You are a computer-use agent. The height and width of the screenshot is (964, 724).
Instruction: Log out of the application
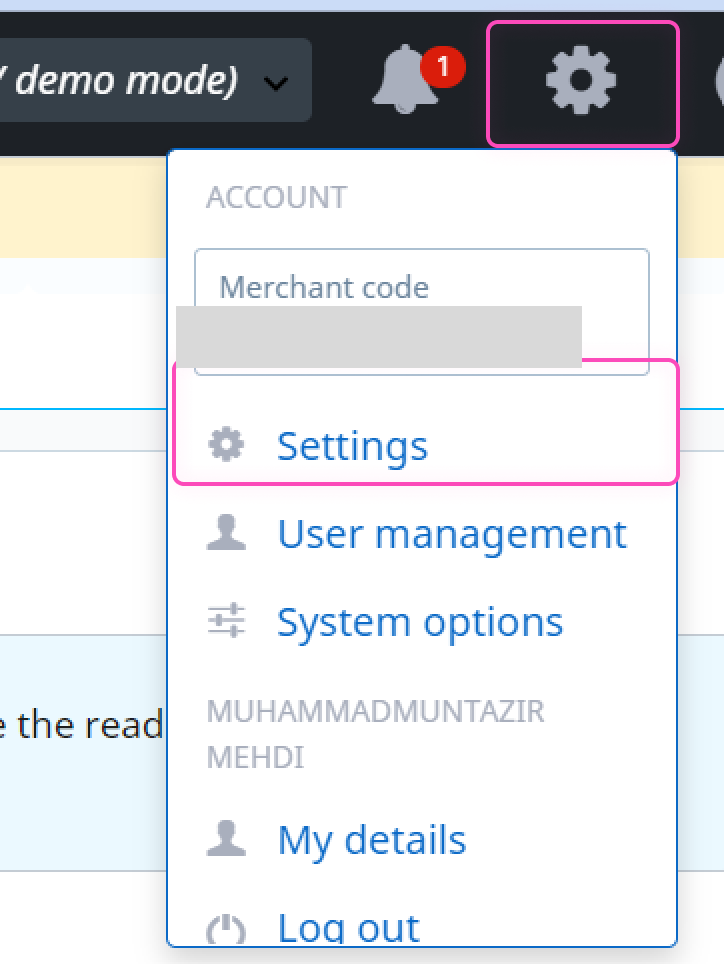click(348, 925)
